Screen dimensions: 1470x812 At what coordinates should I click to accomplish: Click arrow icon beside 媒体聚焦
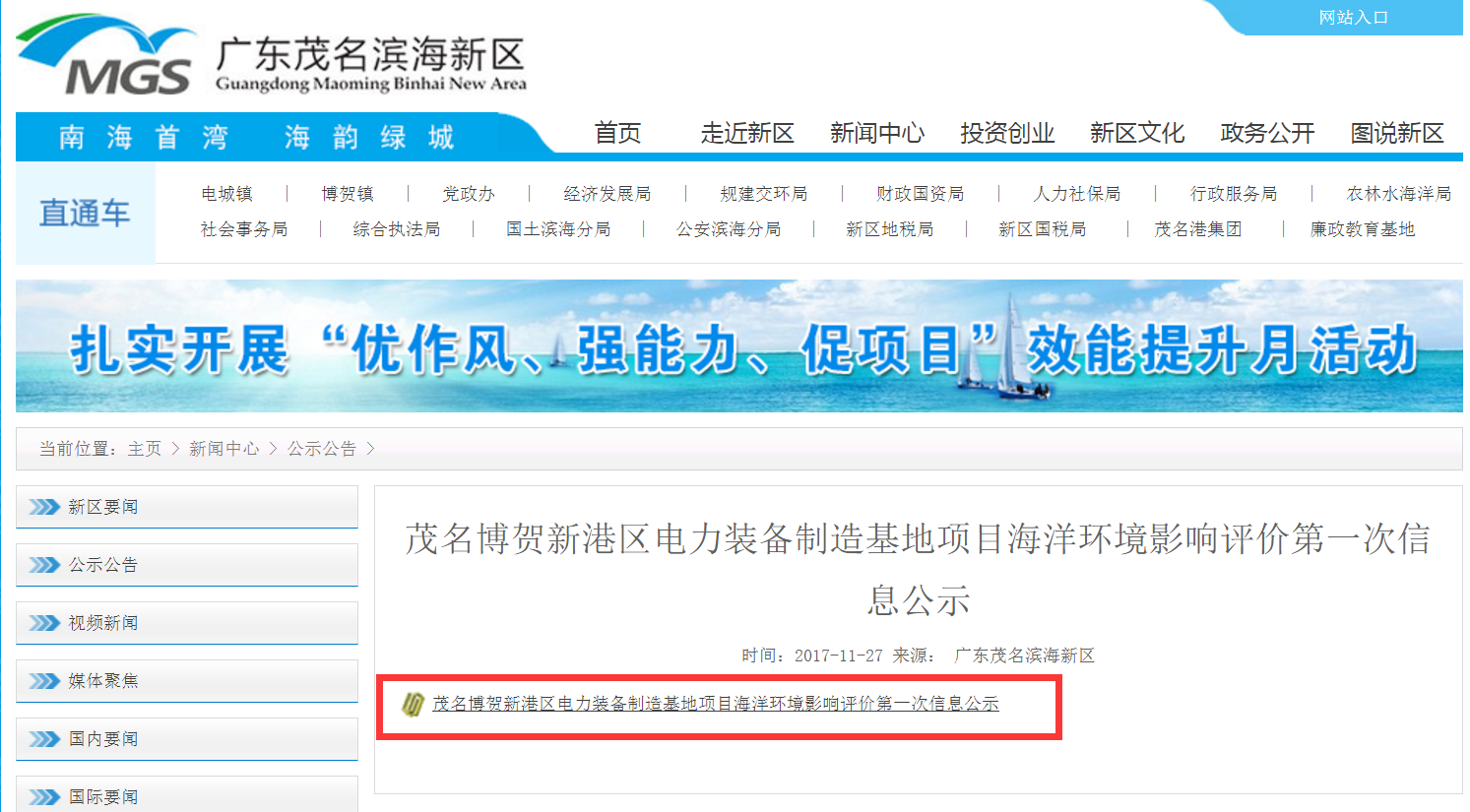tap(44, 681)
